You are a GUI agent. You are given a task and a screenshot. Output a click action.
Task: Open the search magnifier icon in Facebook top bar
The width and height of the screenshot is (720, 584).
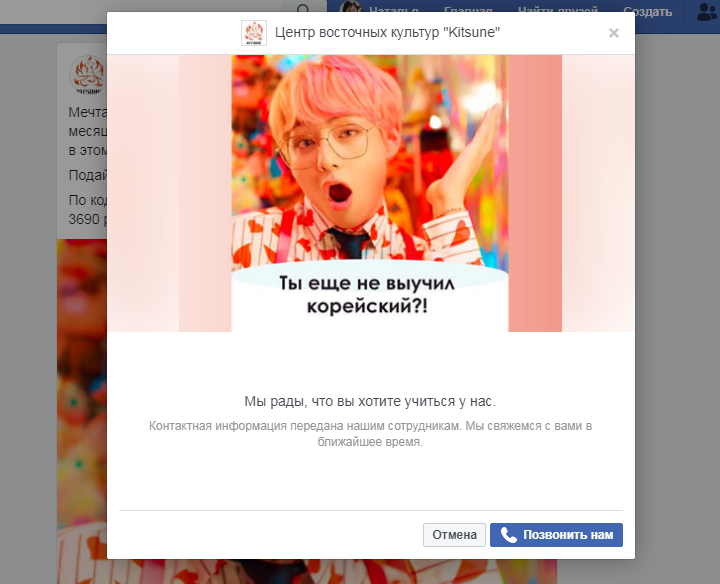click(303, 8)
